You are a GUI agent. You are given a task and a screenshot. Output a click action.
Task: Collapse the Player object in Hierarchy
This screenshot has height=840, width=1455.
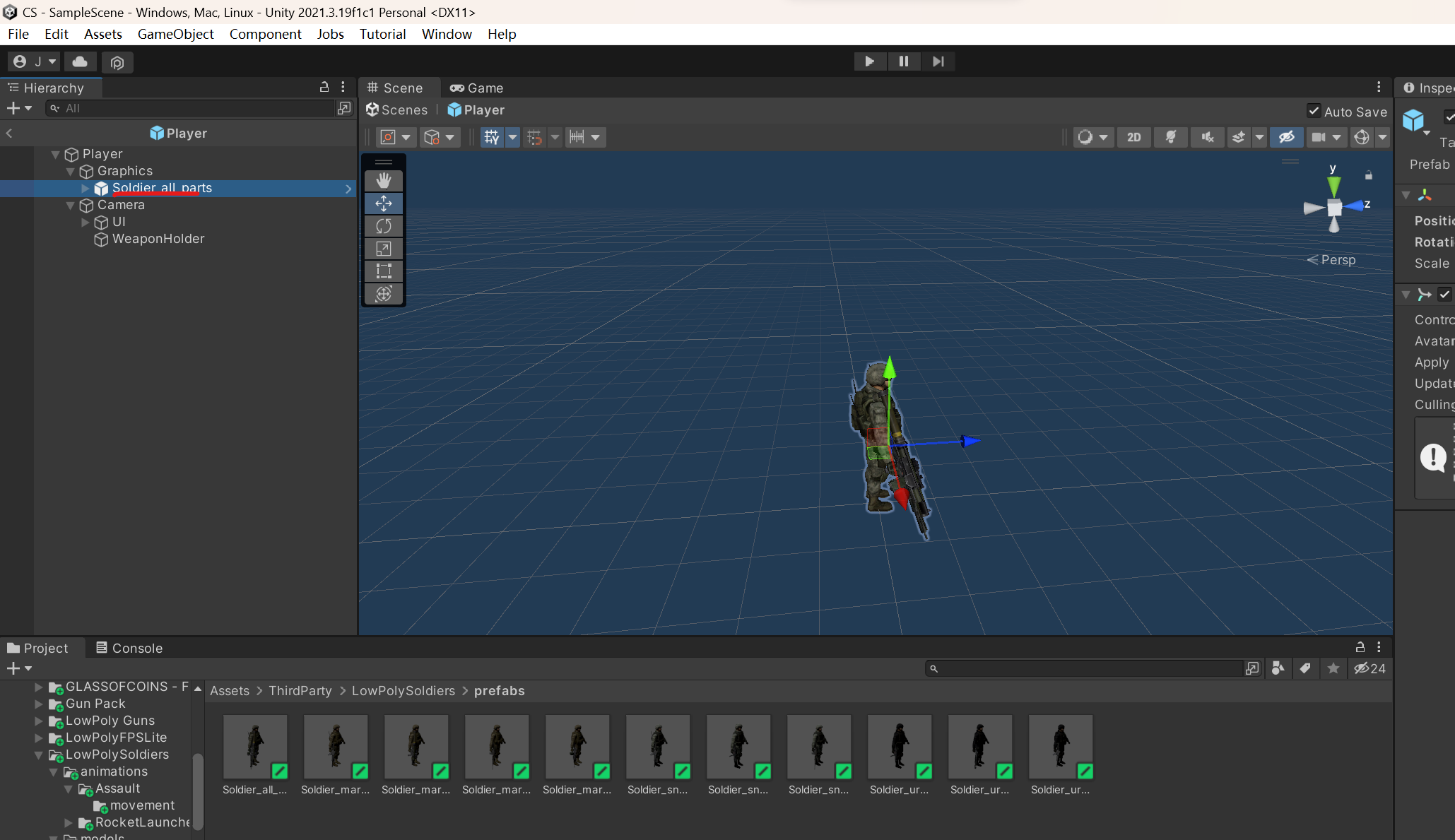point(55,154)
